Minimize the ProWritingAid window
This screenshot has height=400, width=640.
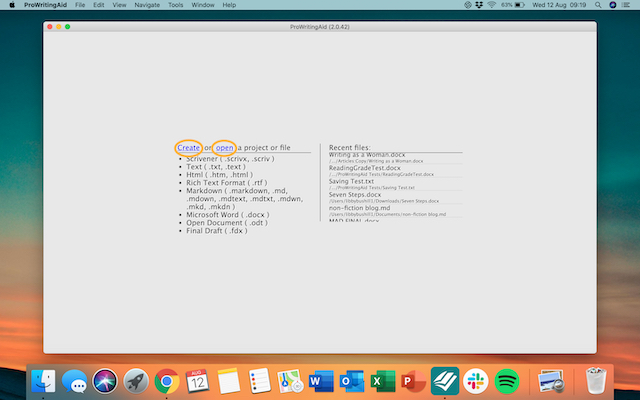tap(59, 27)
